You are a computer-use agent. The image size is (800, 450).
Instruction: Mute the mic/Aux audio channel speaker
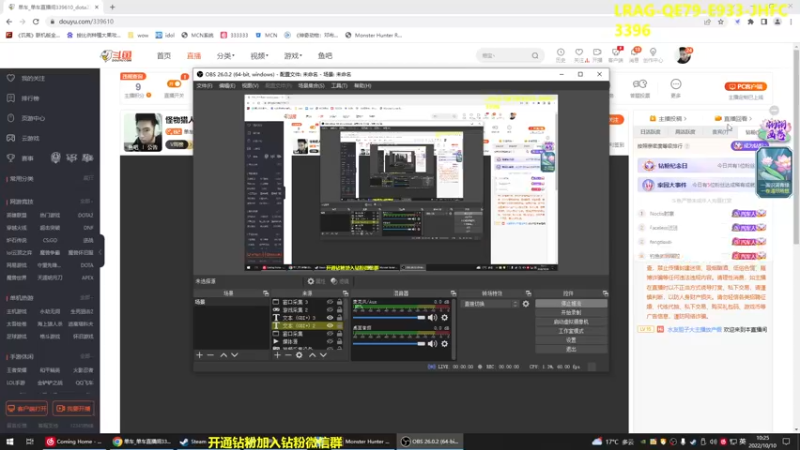(x=433, y=317)
